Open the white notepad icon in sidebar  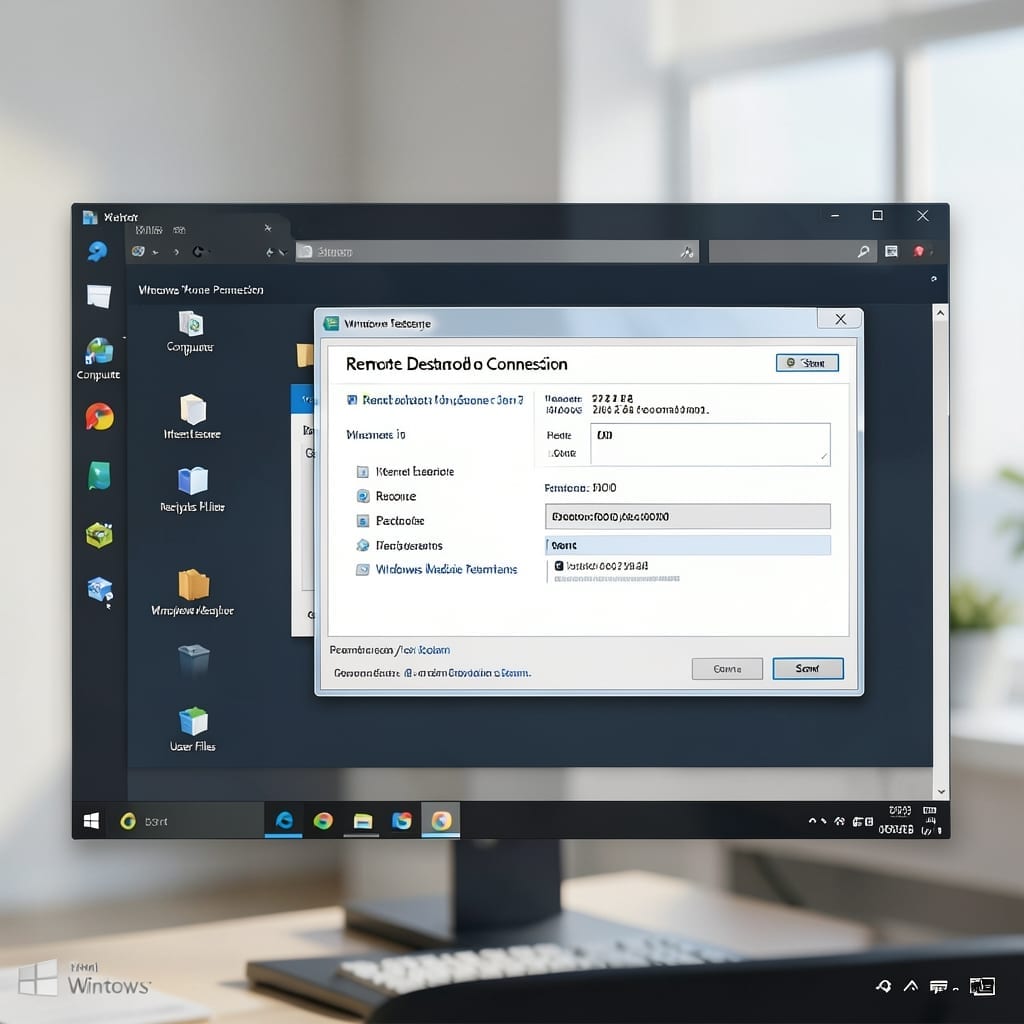click(x=99, y=296)
